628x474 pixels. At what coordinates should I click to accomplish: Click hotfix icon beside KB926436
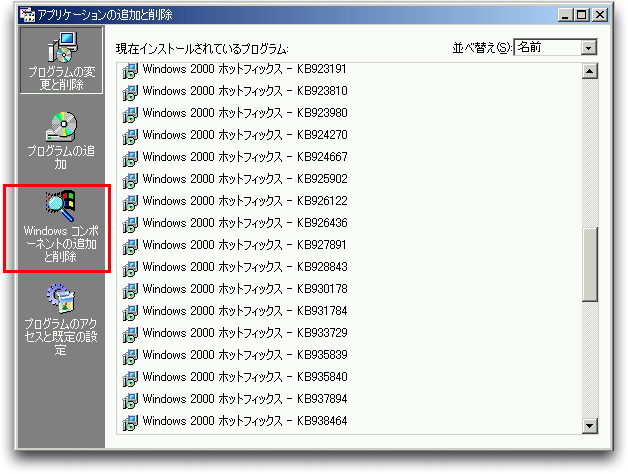(x=130, y=224)
